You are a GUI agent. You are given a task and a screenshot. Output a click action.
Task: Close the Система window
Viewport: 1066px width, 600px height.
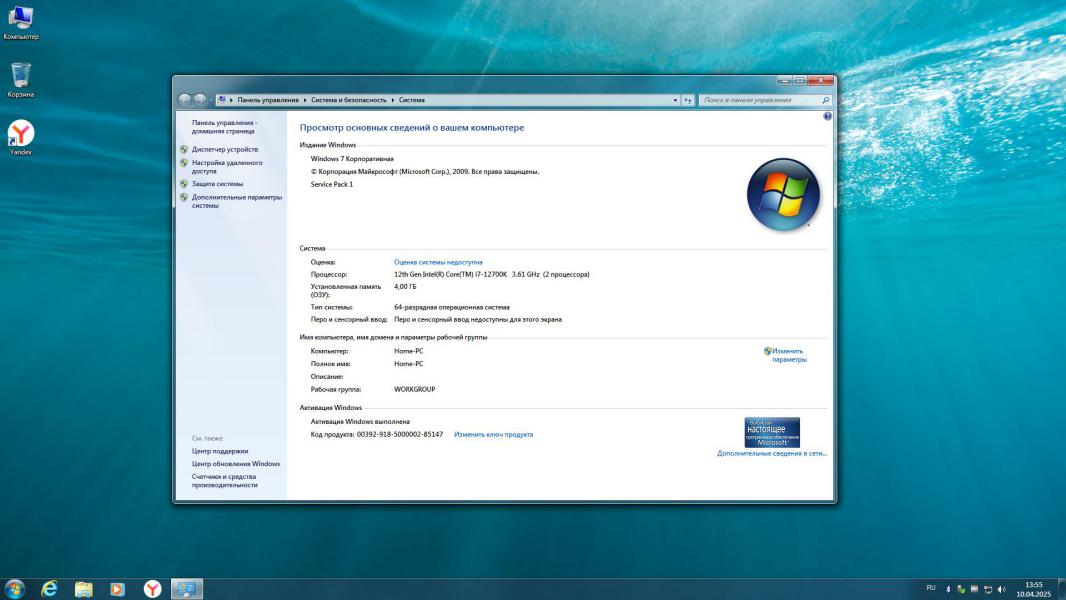(x=821, y=80)
